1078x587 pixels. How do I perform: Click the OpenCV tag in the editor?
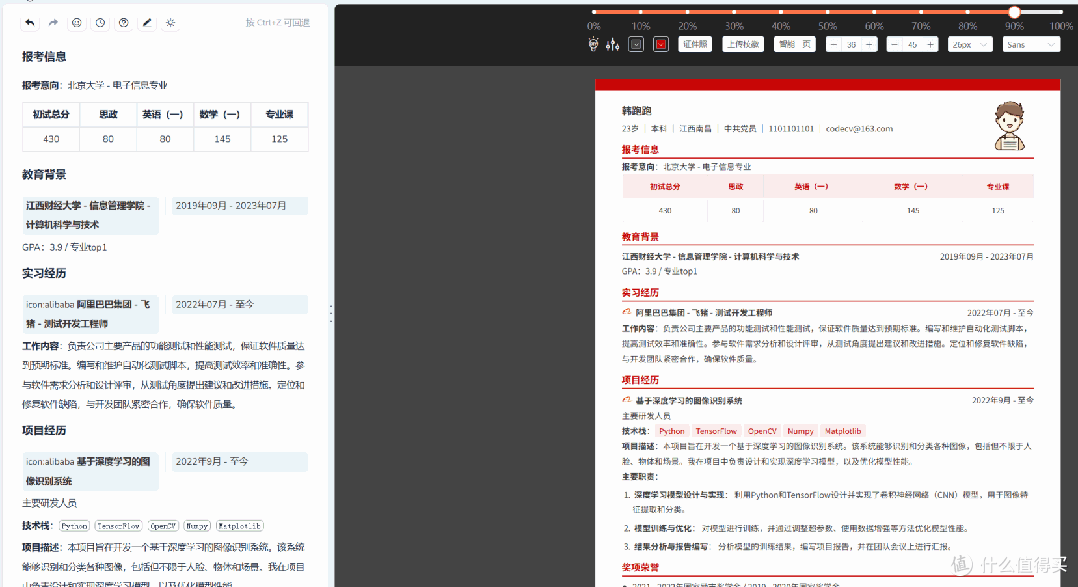point(163,526)
